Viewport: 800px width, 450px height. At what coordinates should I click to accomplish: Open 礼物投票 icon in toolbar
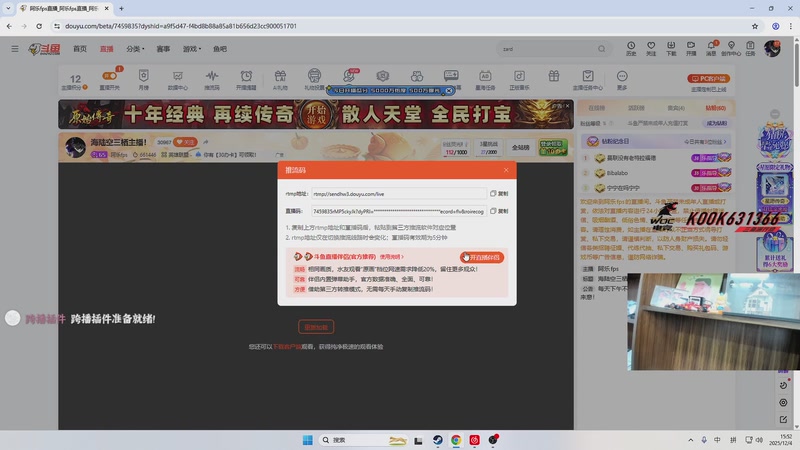(314, 80)
